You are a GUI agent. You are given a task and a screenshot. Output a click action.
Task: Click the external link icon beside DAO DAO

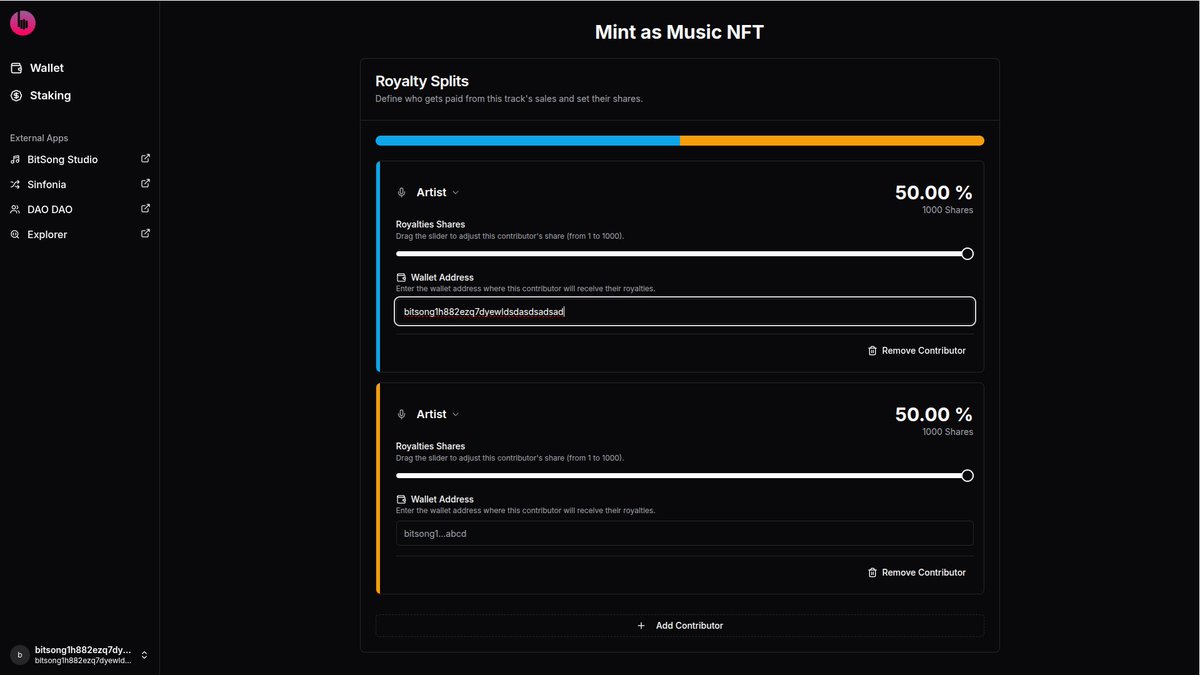click(x=145, y=209)
